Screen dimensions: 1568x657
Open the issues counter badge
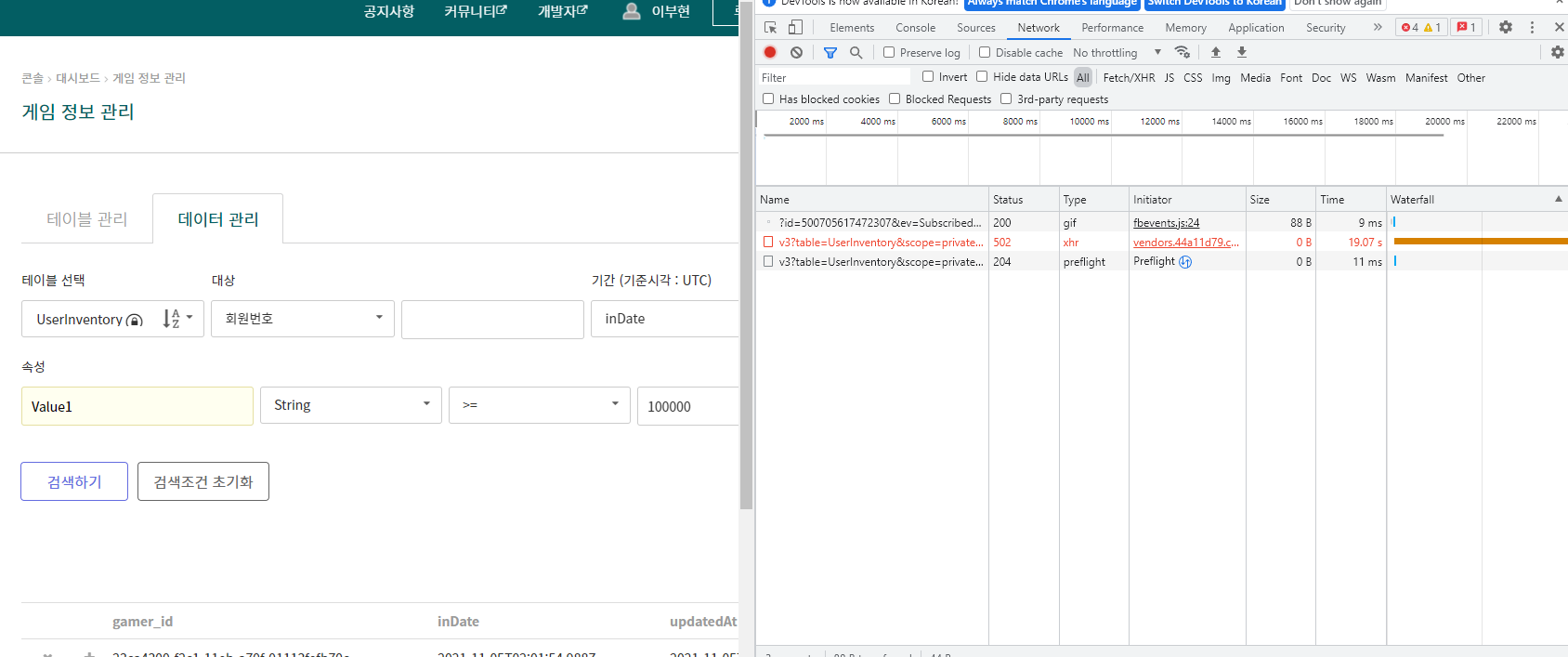(x=1467, y=28)
